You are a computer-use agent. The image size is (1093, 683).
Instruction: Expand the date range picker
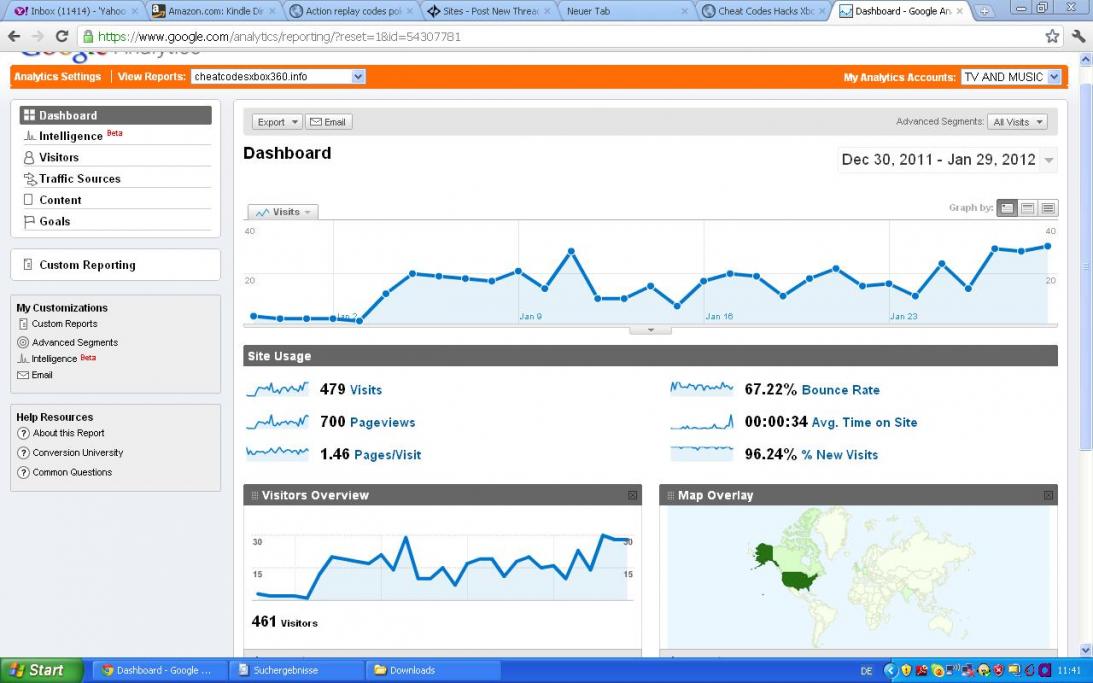pos(1048,160)
